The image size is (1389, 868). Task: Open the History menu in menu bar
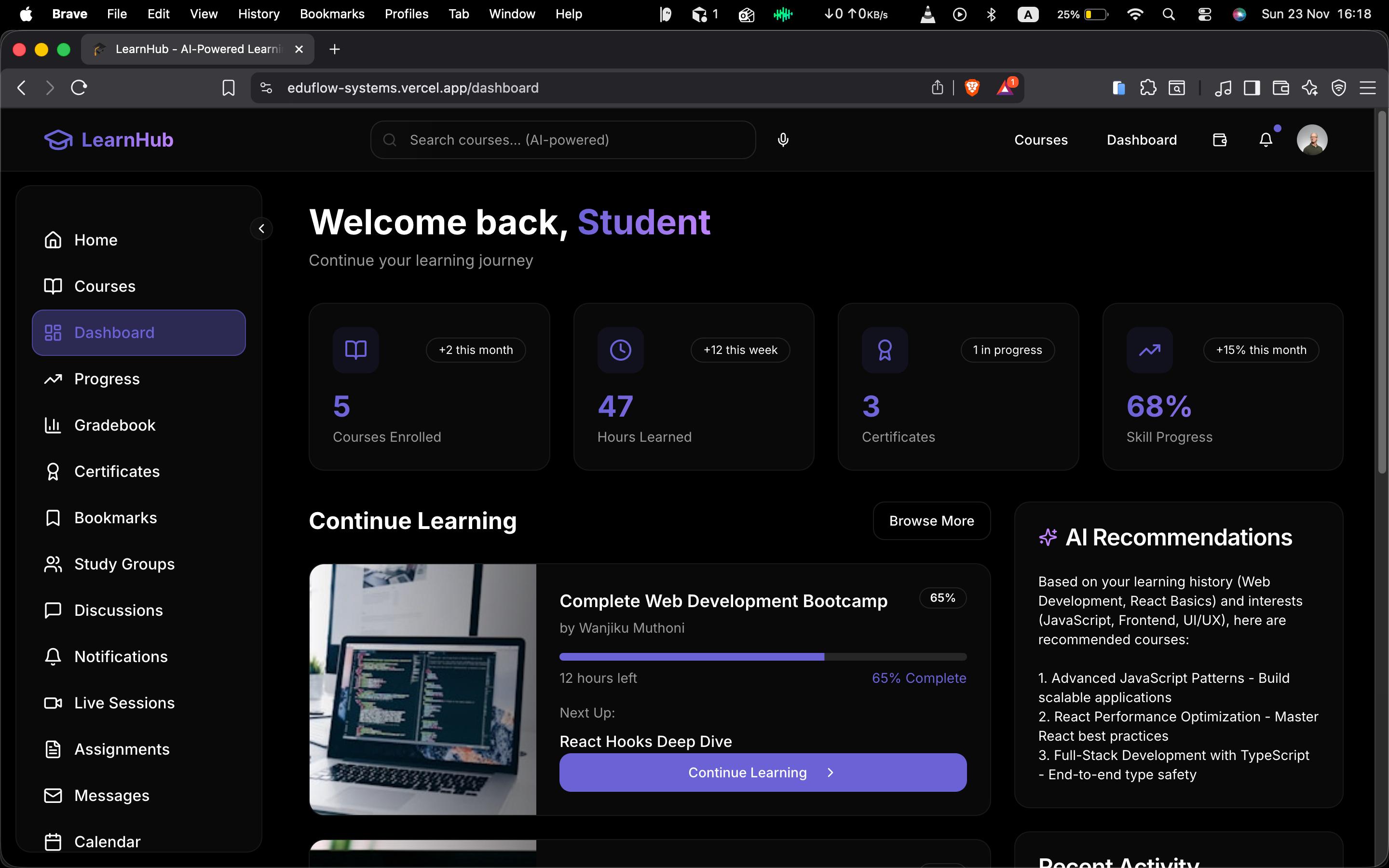point(259,14)
